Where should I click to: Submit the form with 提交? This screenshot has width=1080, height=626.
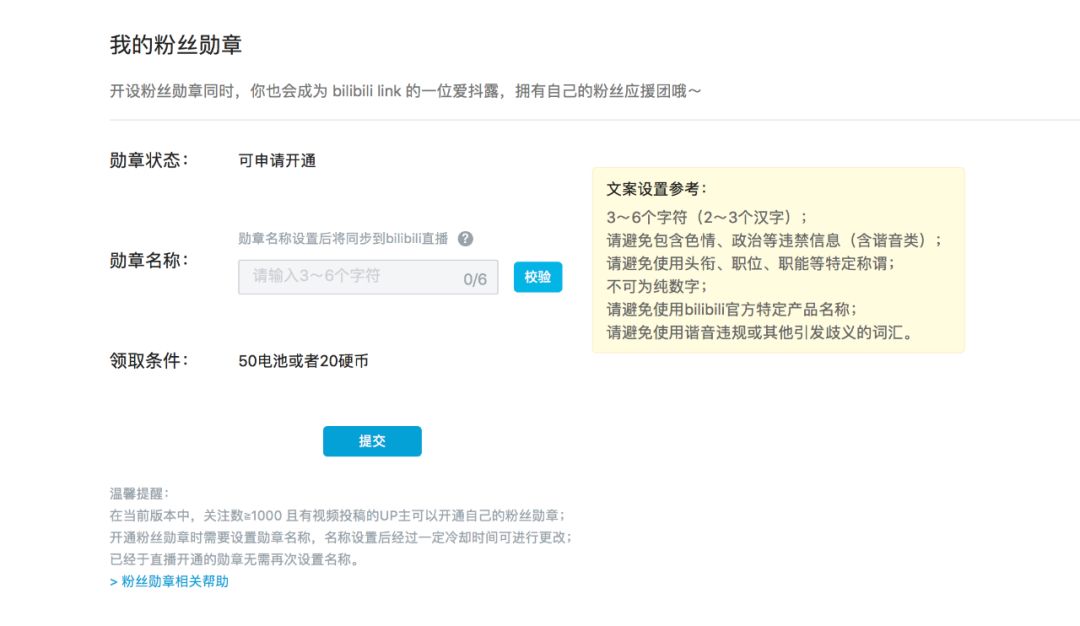tap(372, 441)
